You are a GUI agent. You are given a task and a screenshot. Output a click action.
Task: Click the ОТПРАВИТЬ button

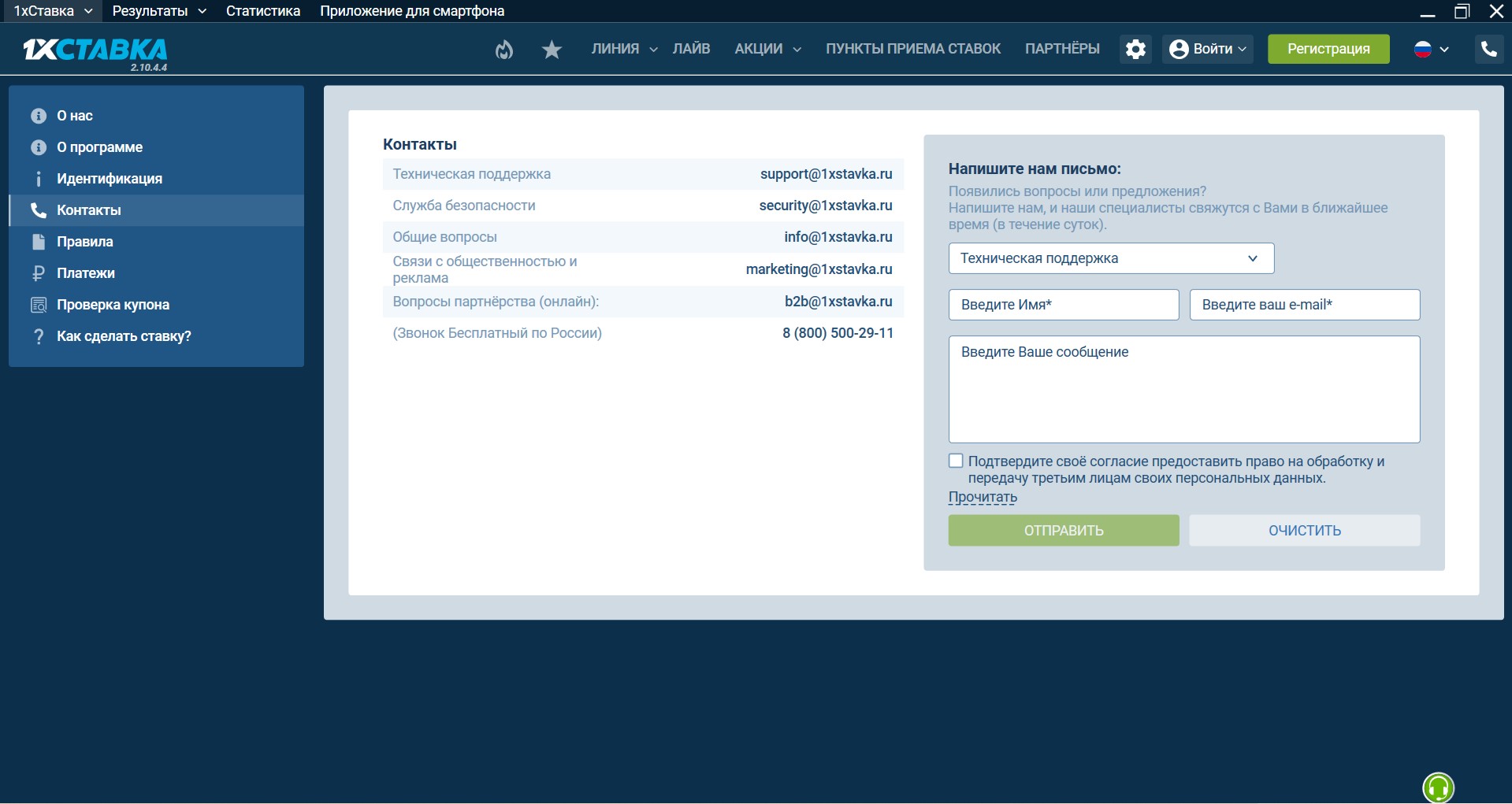pos(1064,531)
